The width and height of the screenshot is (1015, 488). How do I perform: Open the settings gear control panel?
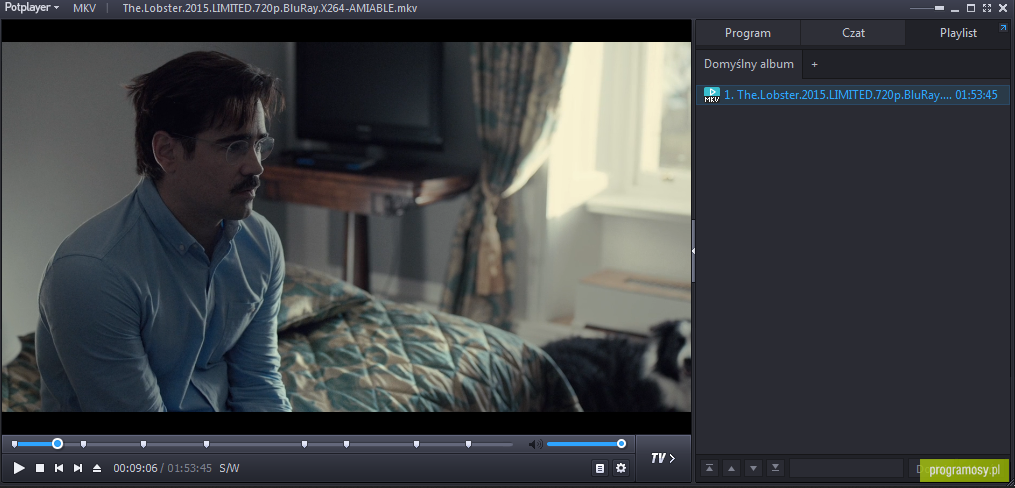pyautogui.click(x=621, y=467)
